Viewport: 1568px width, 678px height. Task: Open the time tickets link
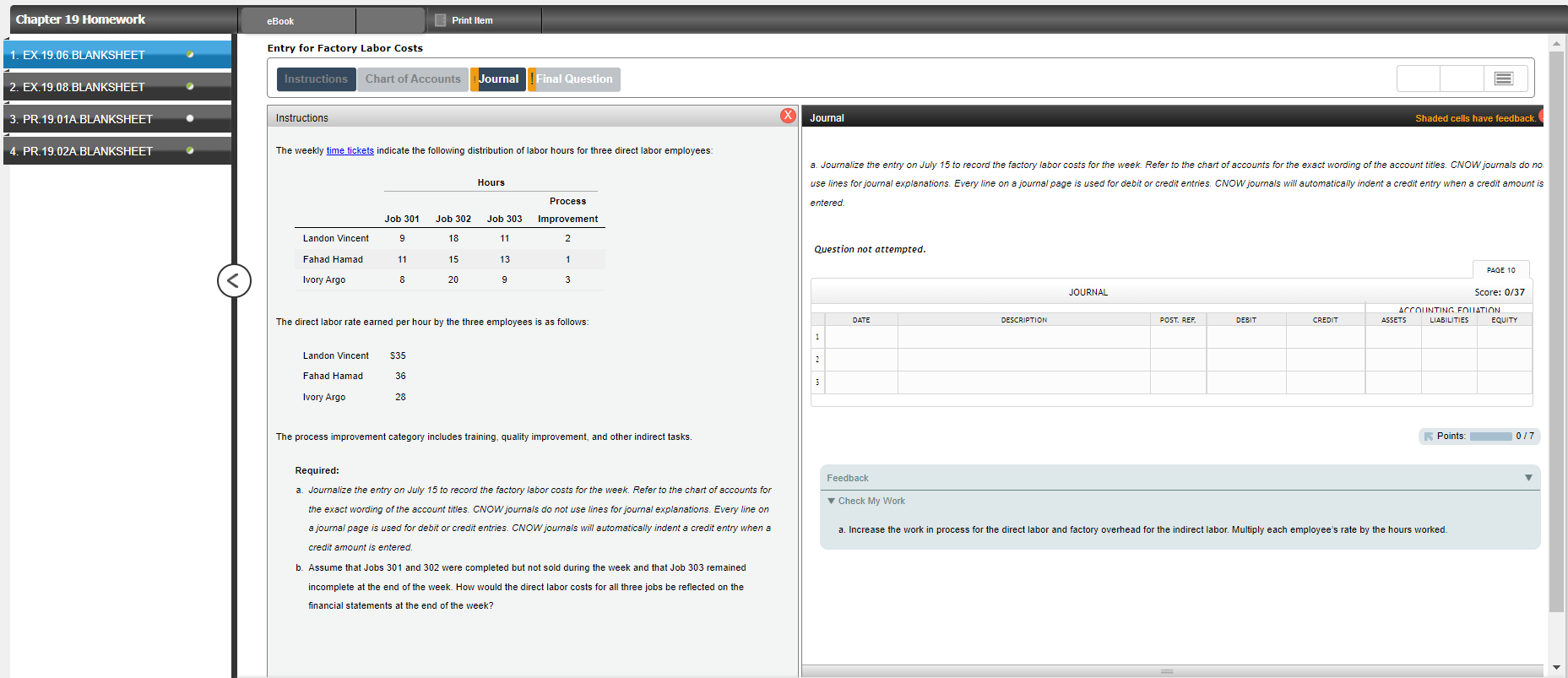(350, 151)
